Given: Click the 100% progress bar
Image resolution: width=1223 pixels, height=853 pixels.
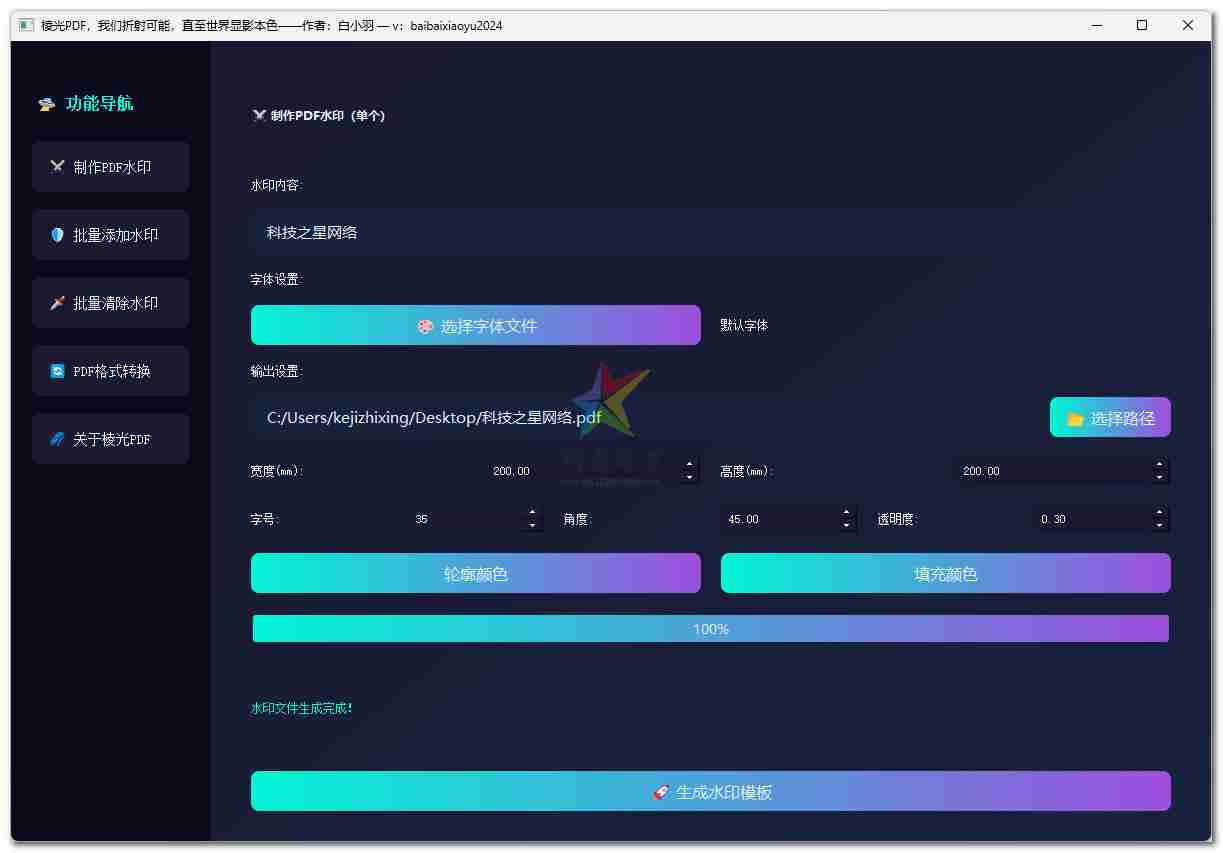Looking at the screenshot, I should (710, 629).
